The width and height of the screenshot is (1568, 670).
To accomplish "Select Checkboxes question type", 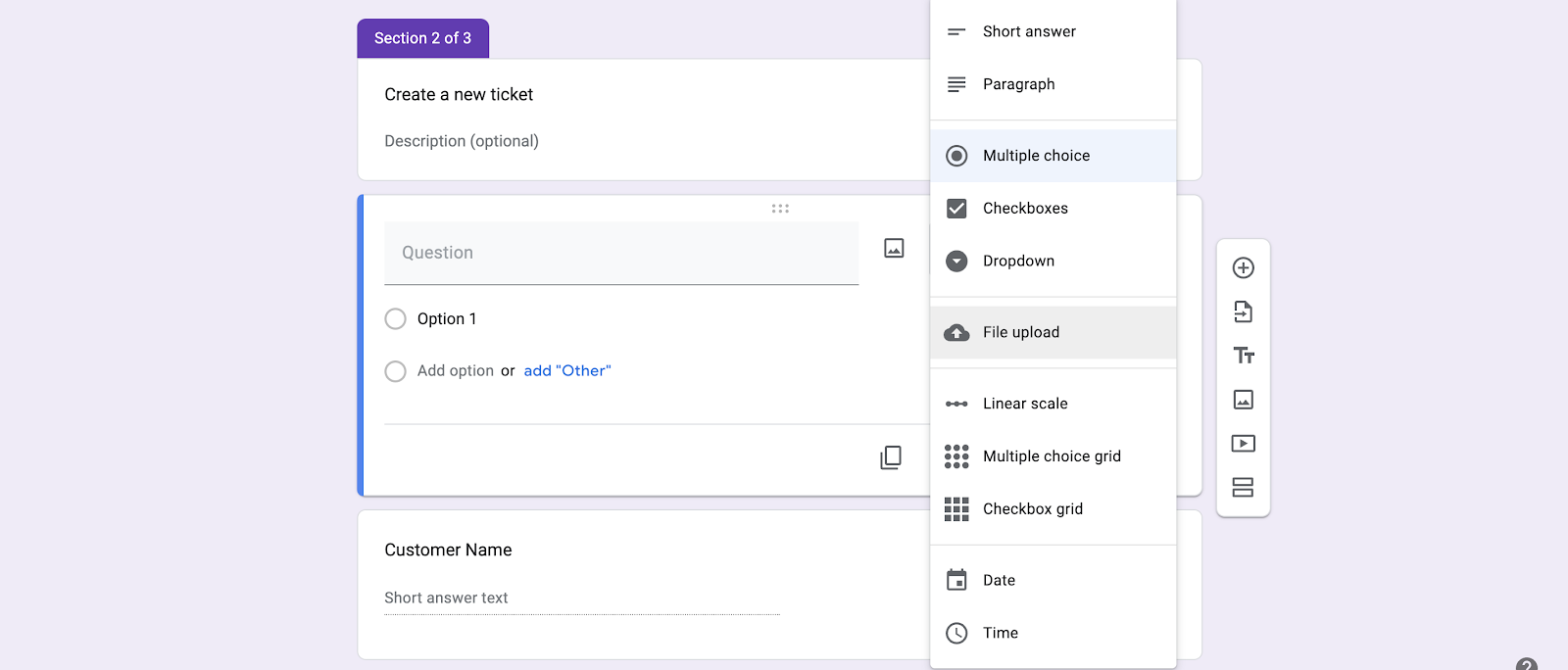I will point(1053,209).
